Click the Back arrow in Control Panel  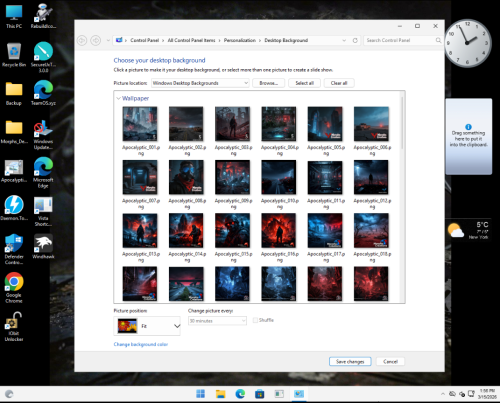[82, 41]
